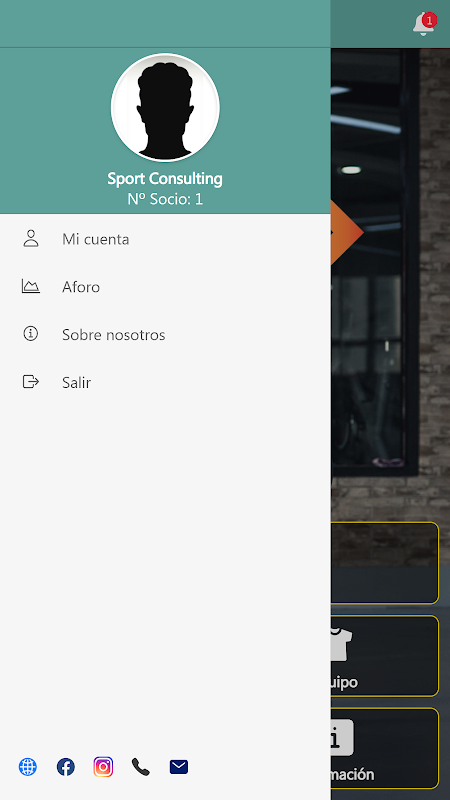The width and height of the screenshot is (450, 800).
Task: Click the Aforo chart icon
Action: click(31, 286)
